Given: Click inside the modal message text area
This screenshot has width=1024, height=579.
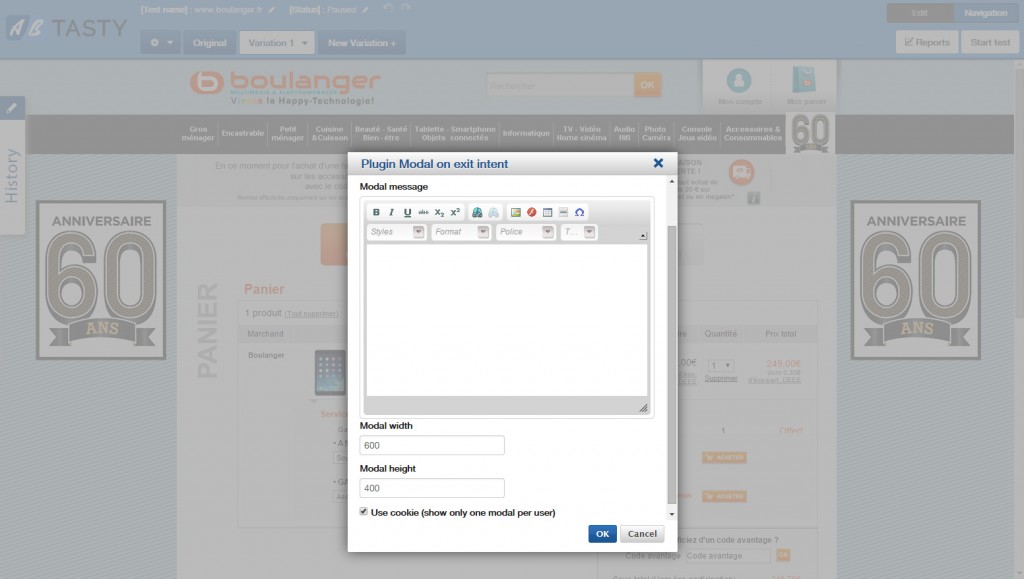Looking at the screenshot, I should [507, 320].
